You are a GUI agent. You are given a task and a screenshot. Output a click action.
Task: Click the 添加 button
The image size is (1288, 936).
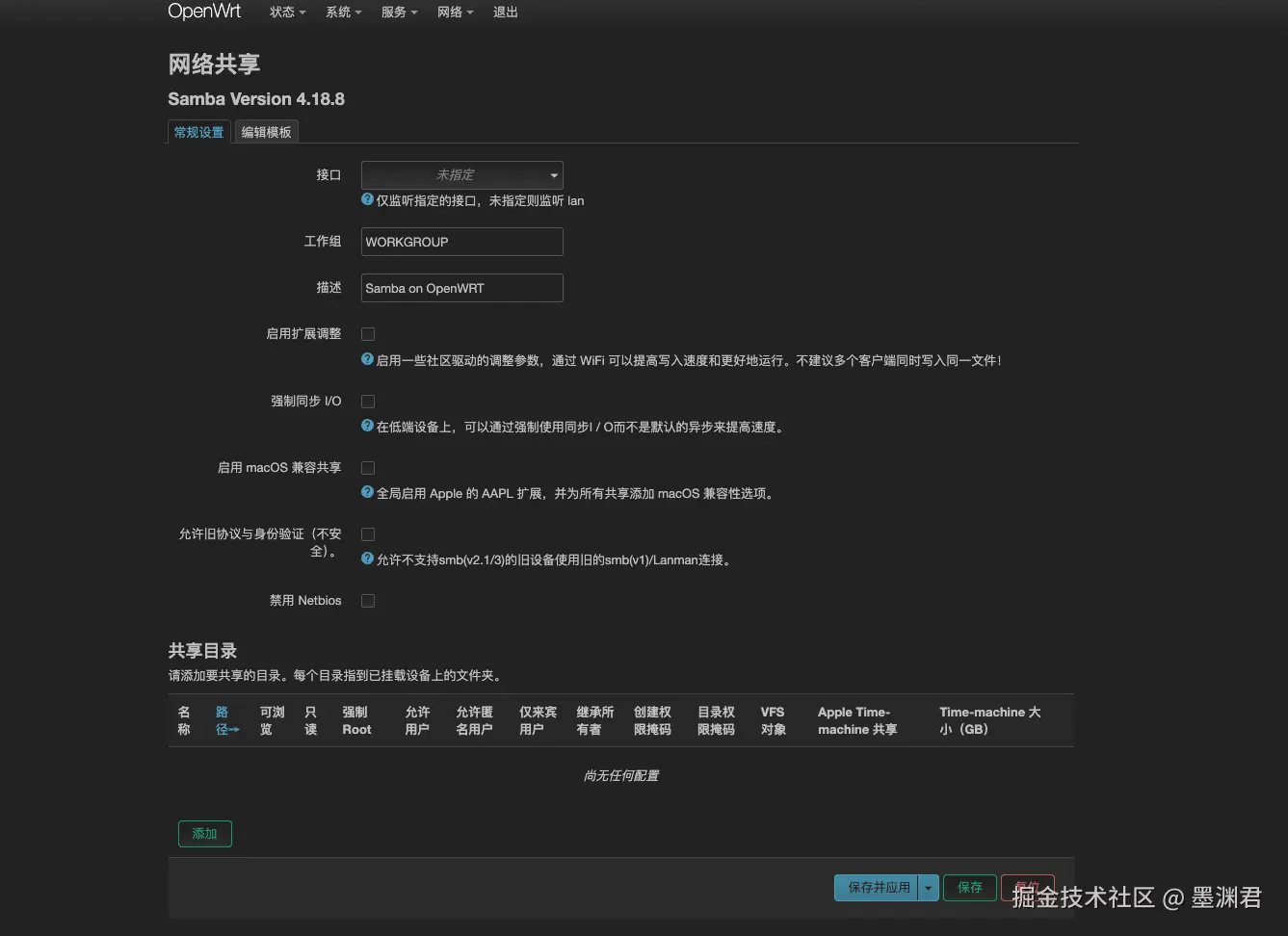click(x=205, y=834)
